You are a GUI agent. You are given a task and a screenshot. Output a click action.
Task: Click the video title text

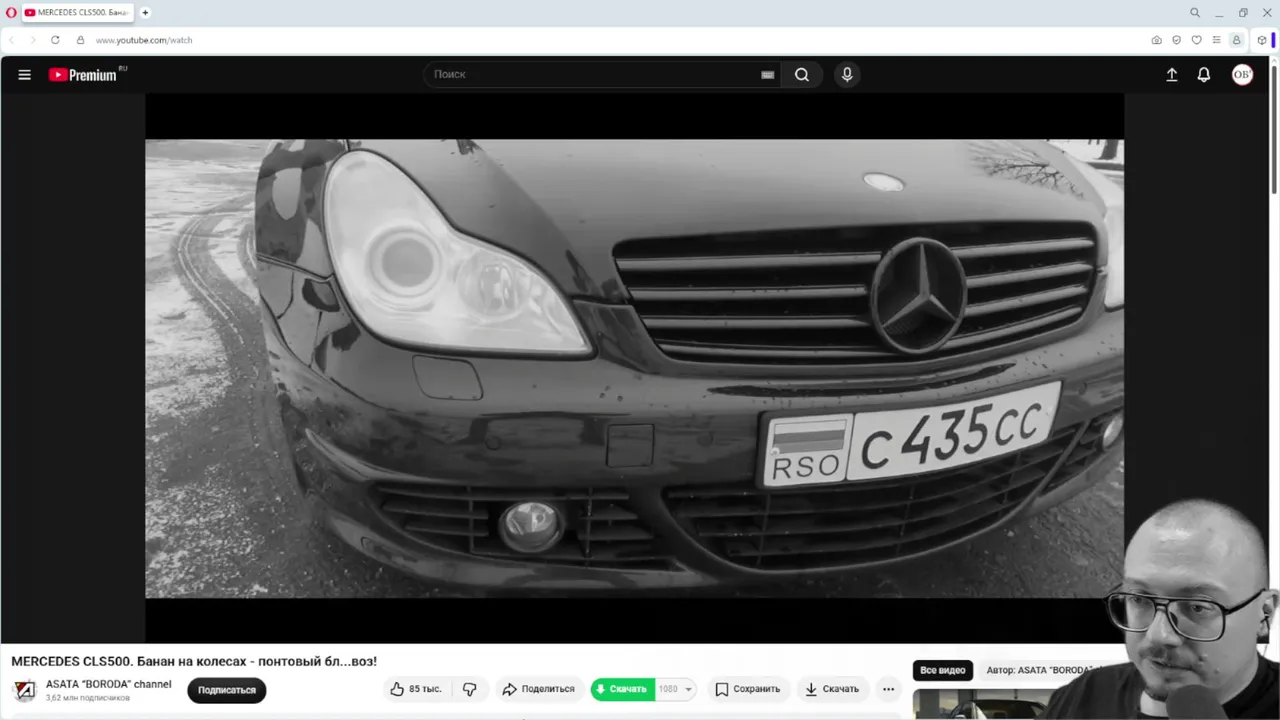coord(194,661)
